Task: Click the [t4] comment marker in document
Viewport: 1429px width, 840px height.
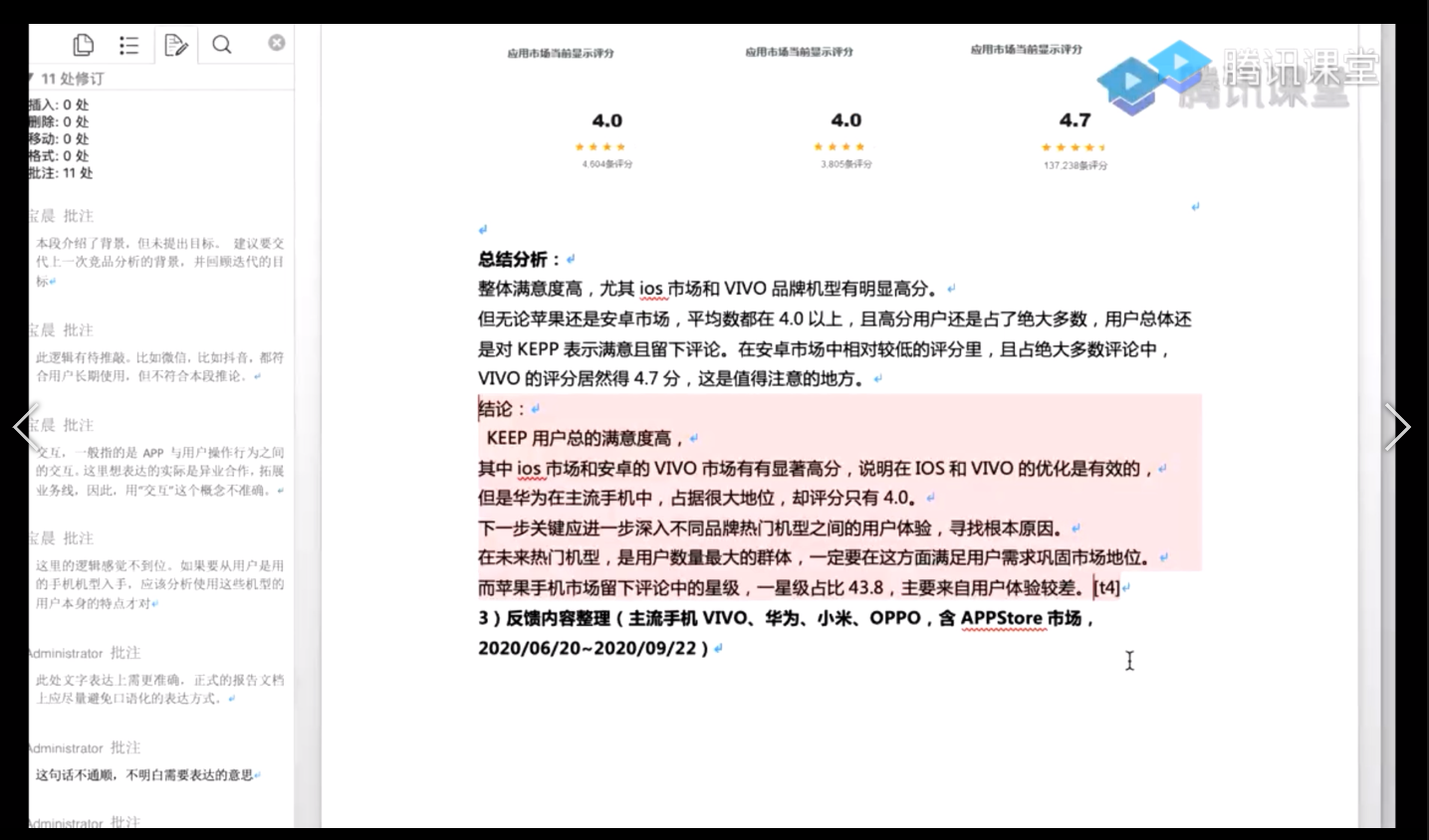Action: coord(1106,587)
